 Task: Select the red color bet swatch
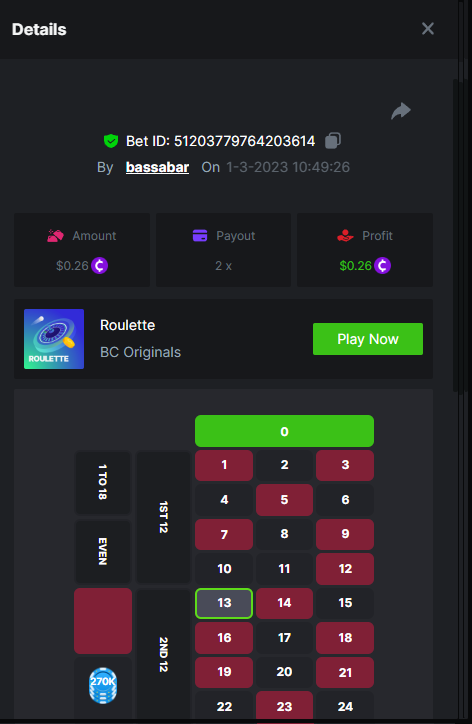pos(103,621)
